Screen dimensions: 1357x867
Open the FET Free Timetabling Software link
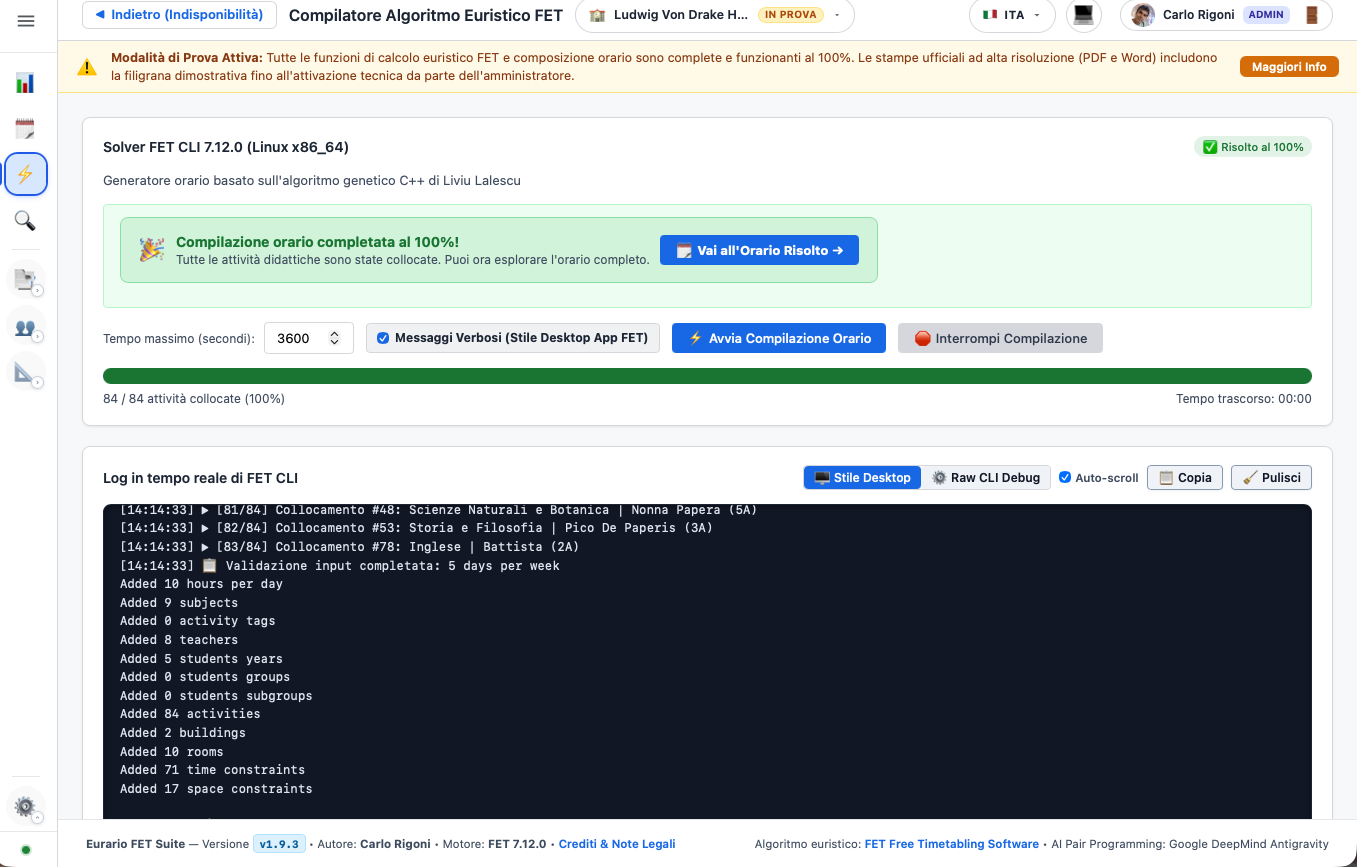point(952,844)
